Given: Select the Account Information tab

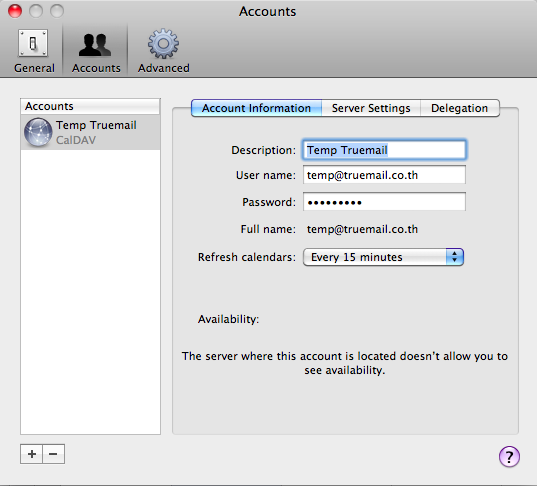Looking at the screenshot, I should [x=256, y=108].
